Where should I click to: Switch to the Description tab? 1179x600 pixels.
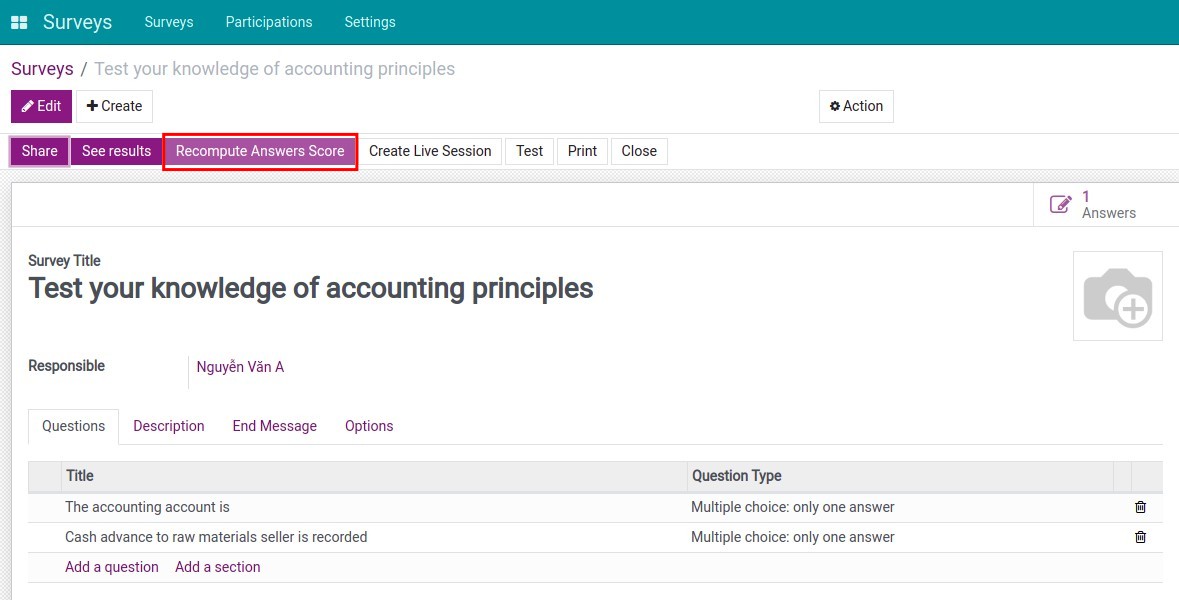[169, 426]
